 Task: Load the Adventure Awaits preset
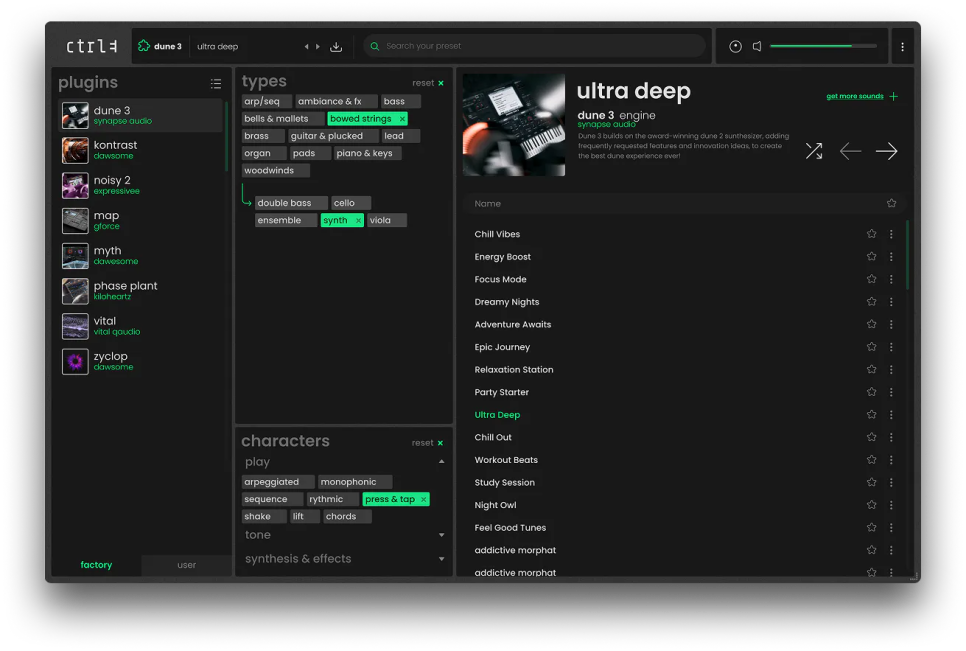pos(513,325)
